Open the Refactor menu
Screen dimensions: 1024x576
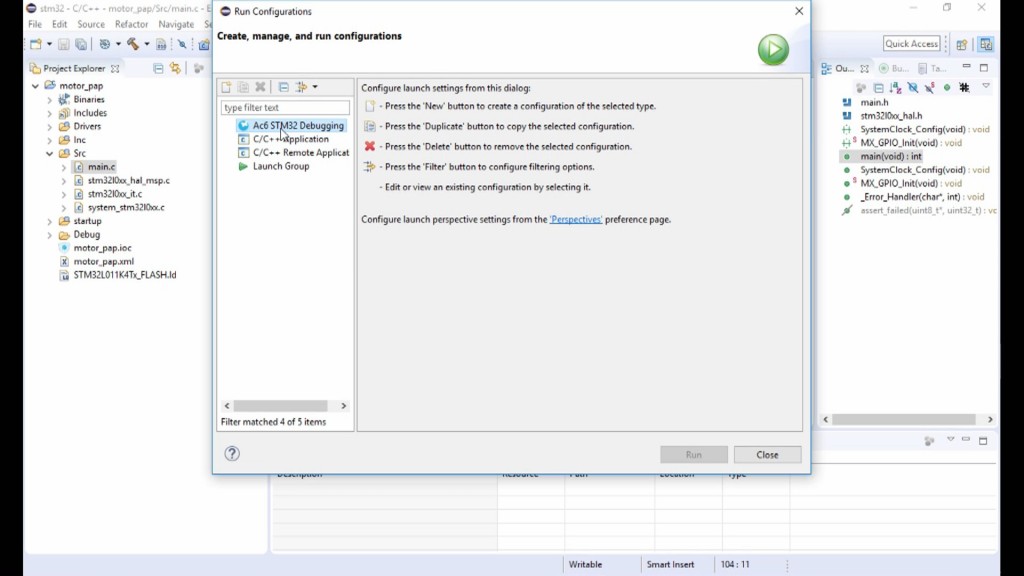131,24
